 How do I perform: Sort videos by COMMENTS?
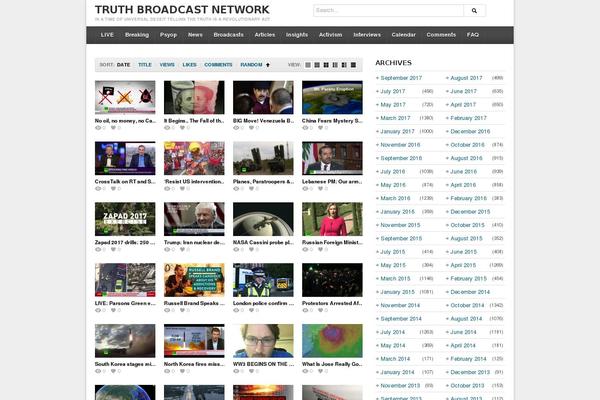218,65
